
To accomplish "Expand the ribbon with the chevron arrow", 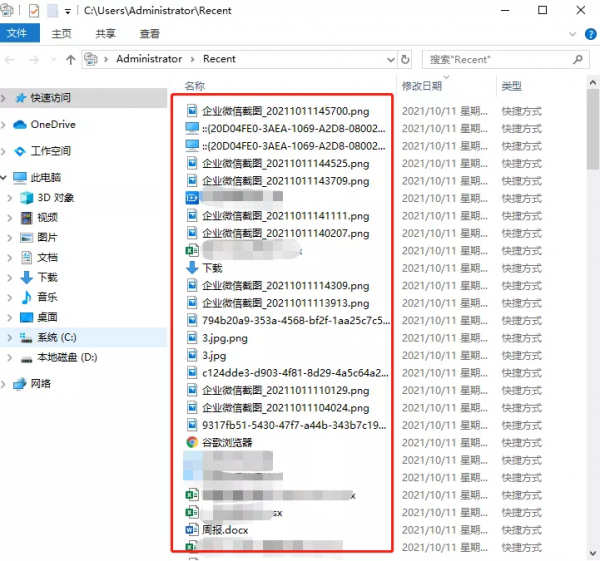I will click(x=572, y=34).
